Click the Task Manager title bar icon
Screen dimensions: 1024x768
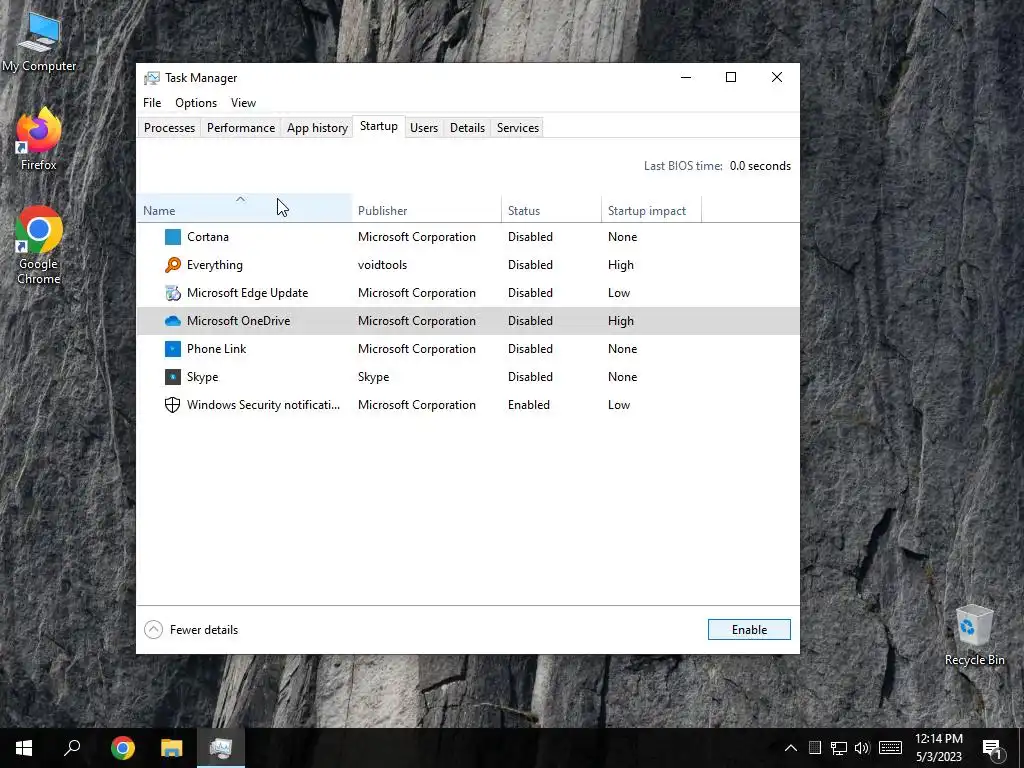[152, 78]
